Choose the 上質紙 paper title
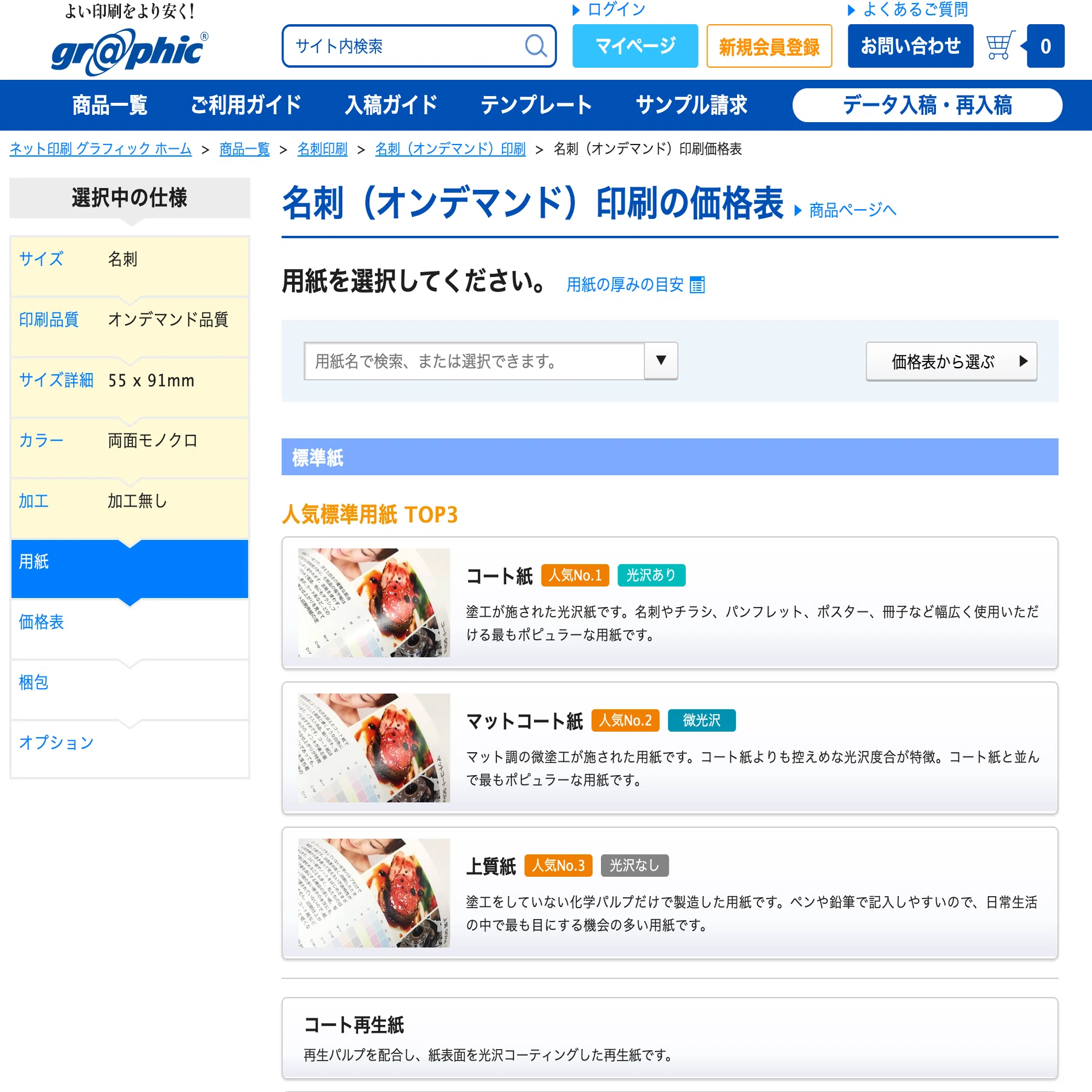1092x1092 pixels. click(491, 866)
